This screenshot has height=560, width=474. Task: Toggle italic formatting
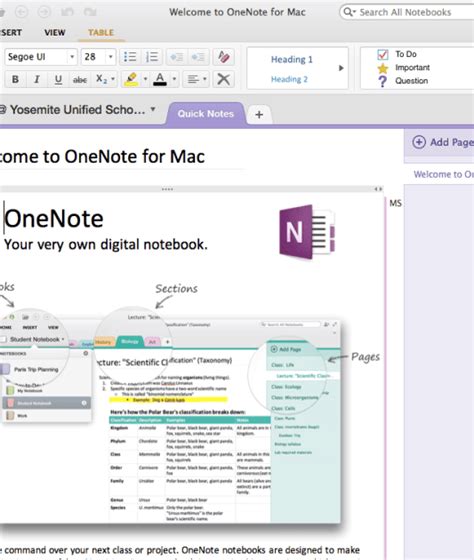pyautogui.click(x=36, y=79)
